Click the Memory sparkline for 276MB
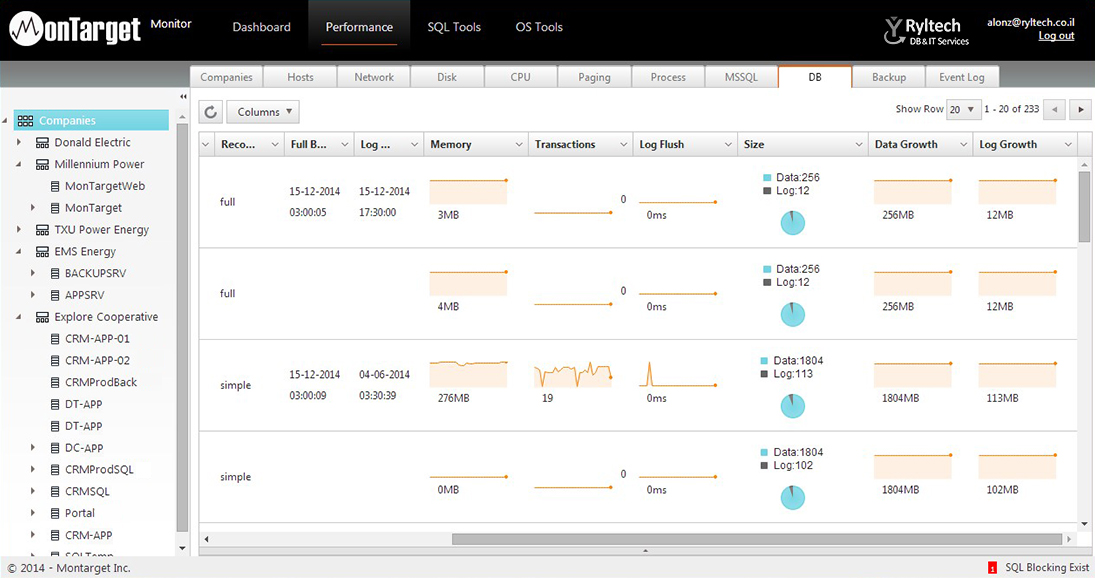 click(469, 374)
